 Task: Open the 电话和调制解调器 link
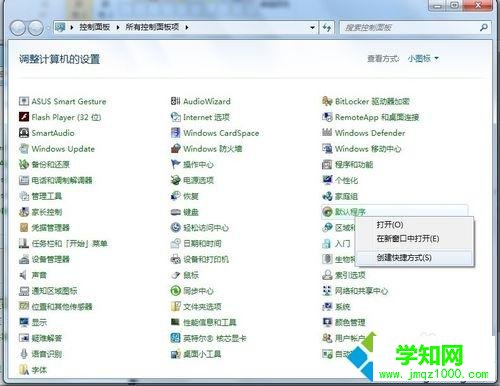pyautogui.click(x=62, y=180)
